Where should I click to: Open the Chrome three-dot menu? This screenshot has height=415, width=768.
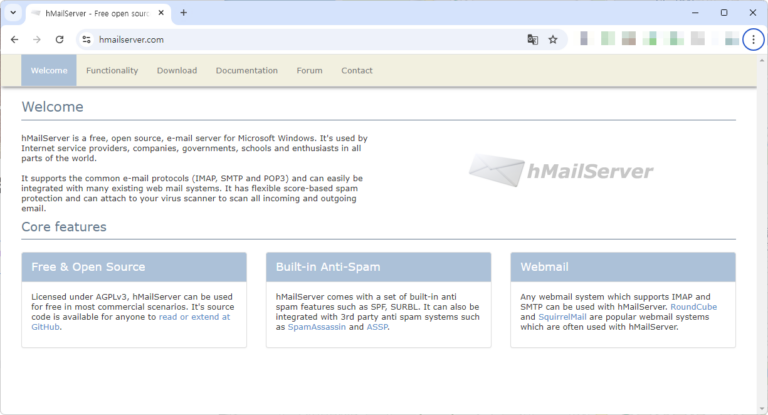coord(753,40)
